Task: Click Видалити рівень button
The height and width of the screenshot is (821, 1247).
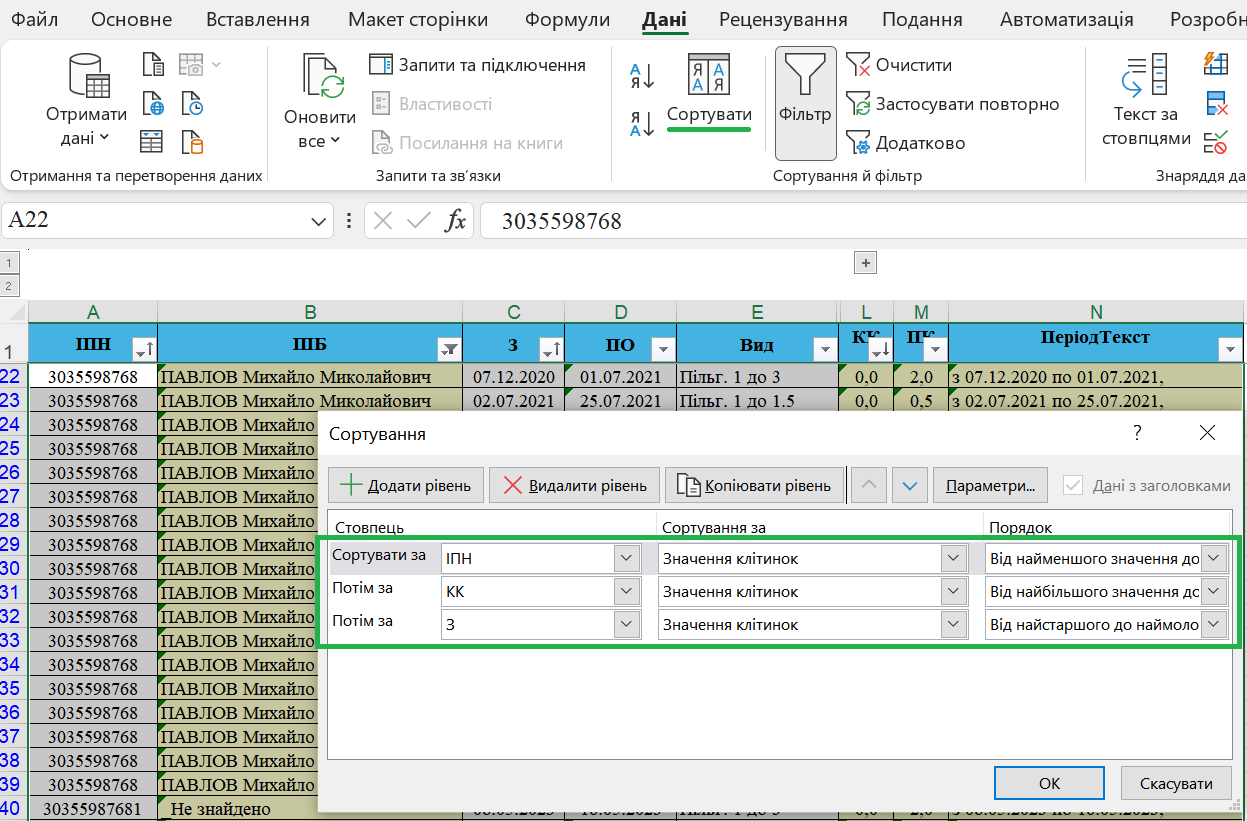Action: pos(574,486)
